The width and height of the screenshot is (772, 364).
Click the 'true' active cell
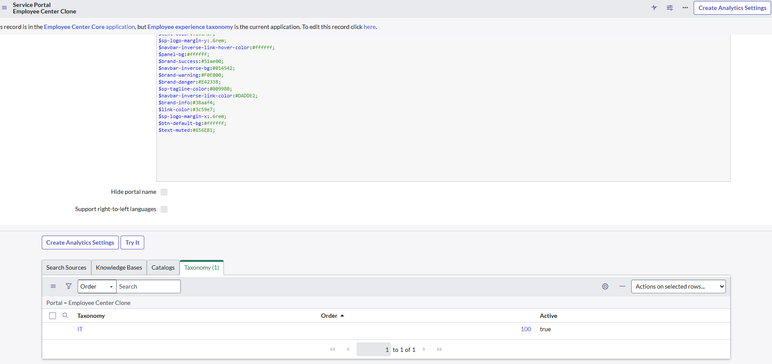point(545,329)
